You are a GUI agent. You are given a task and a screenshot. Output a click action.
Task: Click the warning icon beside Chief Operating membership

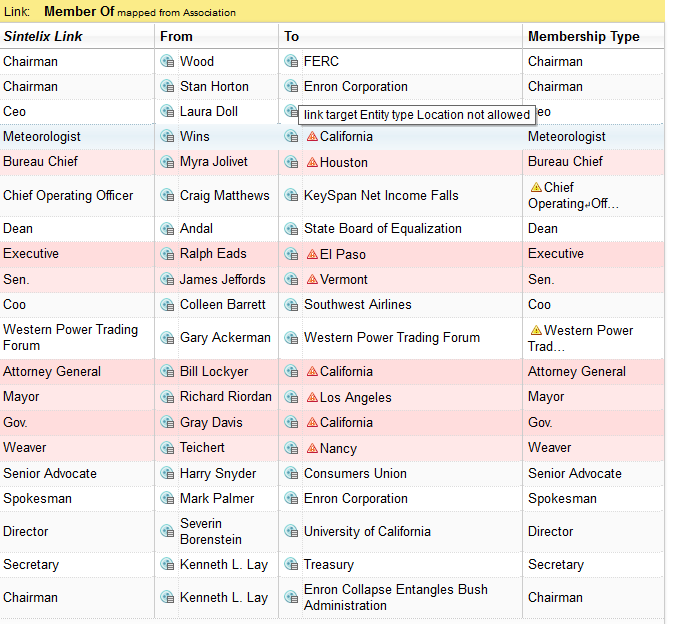[x=536, y=187]
